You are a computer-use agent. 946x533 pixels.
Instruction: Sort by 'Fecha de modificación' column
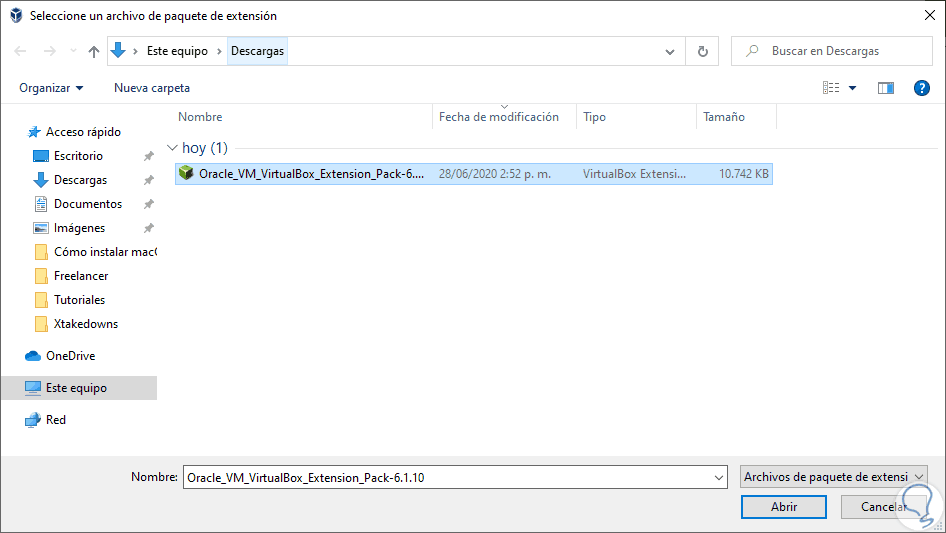pos(499,117)
